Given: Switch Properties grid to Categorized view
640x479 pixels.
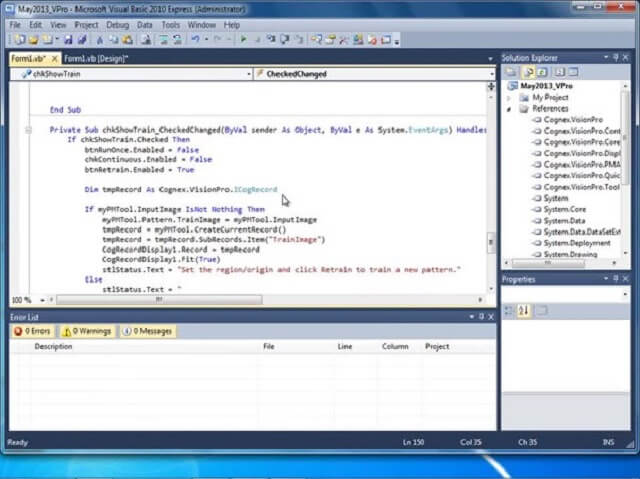Looking at the screenshot, I should pos(509,311).
